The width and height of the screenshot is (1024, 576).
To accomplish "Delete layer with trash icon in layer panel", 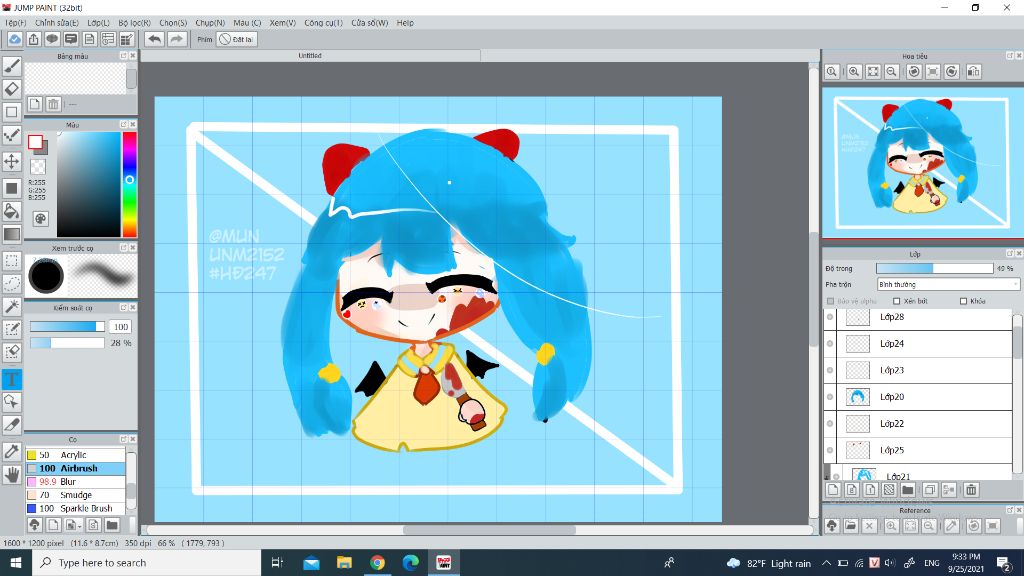I will point(971,490).
